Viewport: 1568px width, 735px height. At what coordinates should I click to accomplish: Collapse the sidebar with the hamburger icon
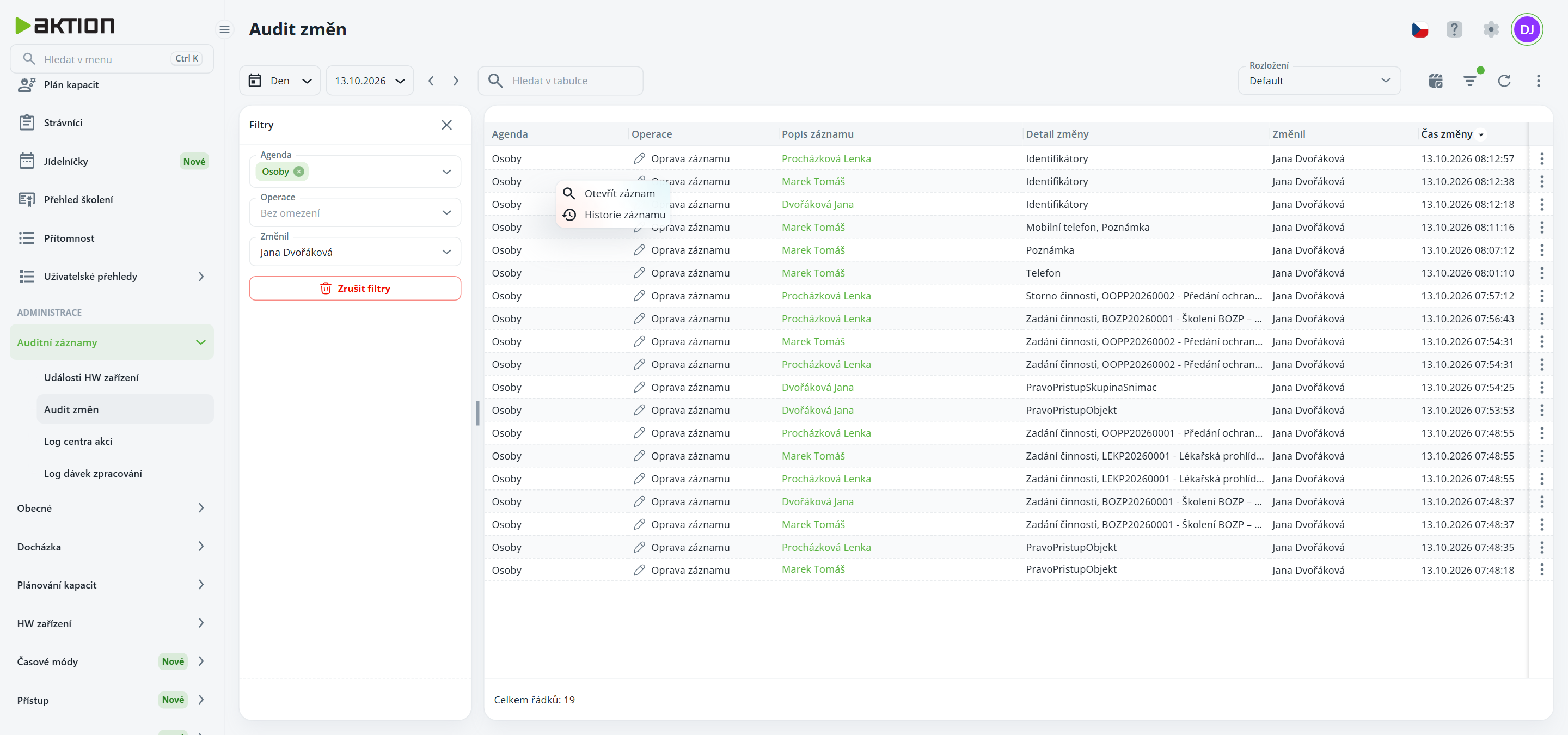[x=225, y=29]
